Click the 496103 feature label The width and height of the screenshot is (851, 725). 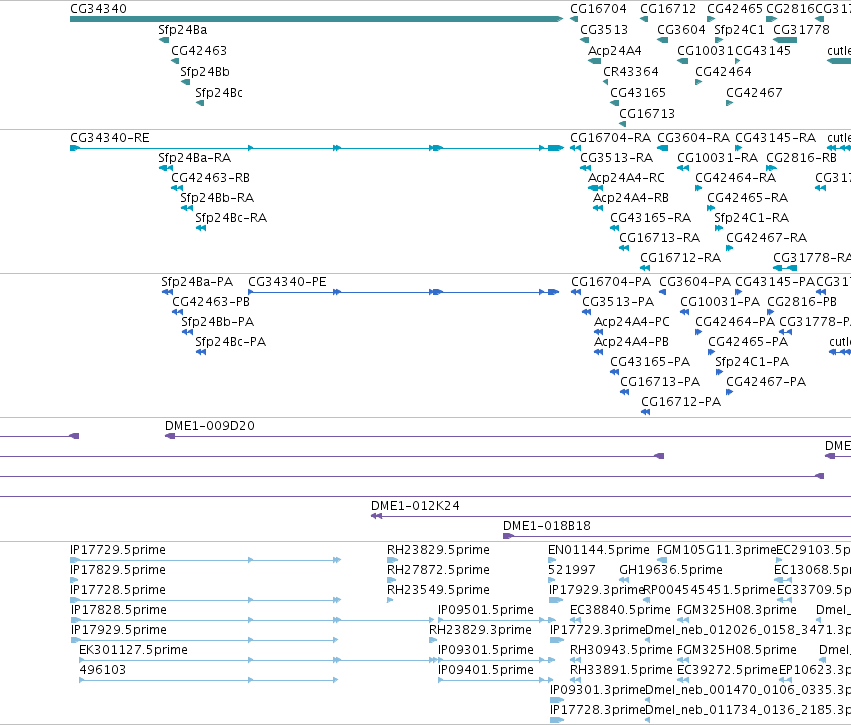tap(103, 670)
